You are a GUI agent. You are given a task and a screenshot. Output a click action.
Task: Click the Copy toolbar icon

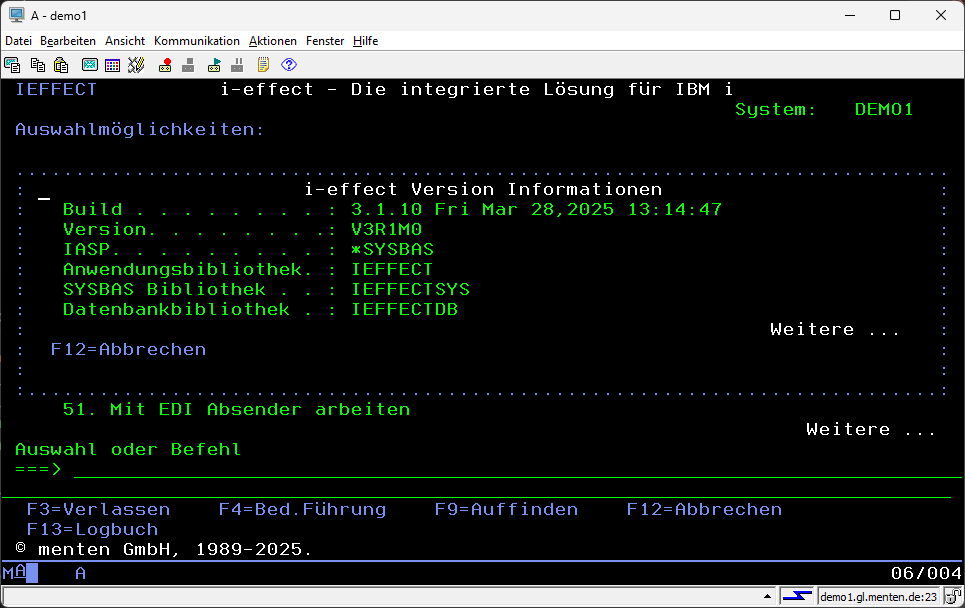pyautogui.click(x=38, y=65)
